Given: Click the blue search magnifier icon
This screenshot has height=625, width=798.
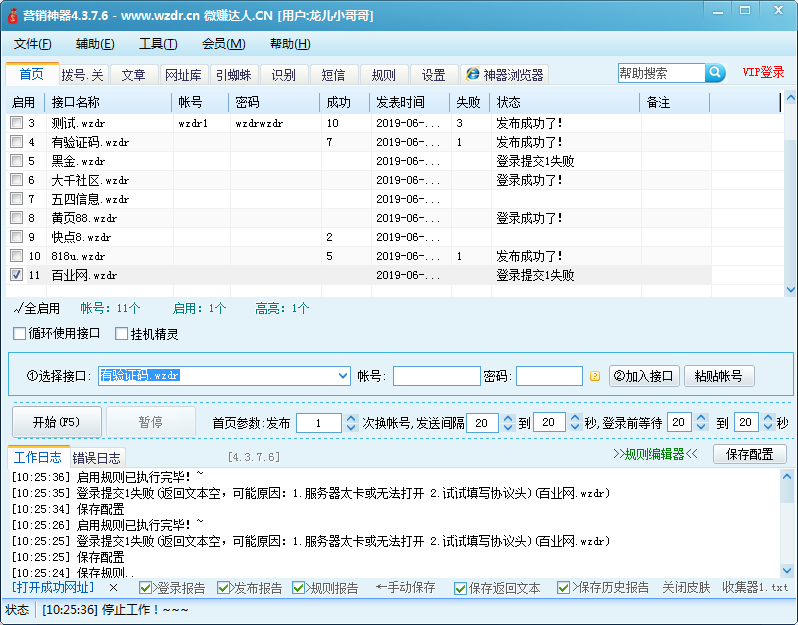Looking at the screenshot, I should coord(715,73).
